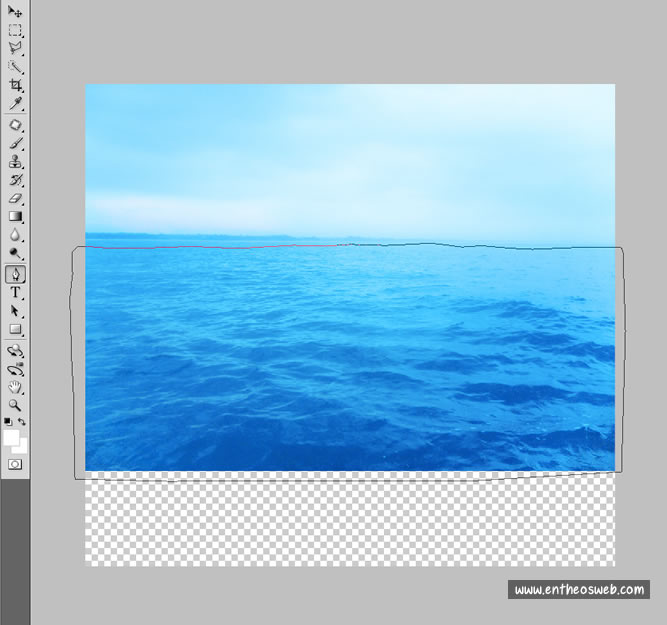The image size is (667, 625).
Task: Toggle Quick Mask mode
Action: pyautogui.click(x=15, y=465)
